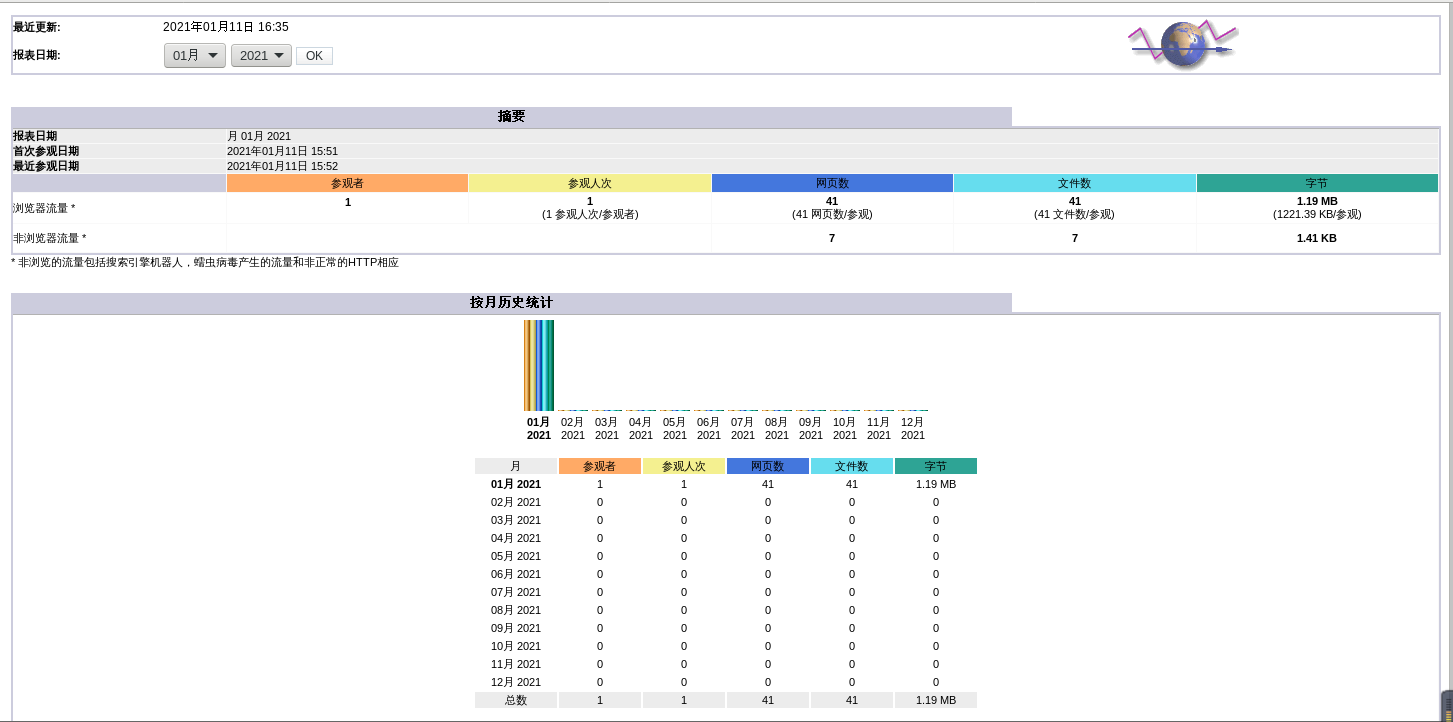Image resolution: width=1453 pixels, height=722 pixels.
Task: Click the timestamp 2021年01月11日 16:35
Action: (226, 27)
